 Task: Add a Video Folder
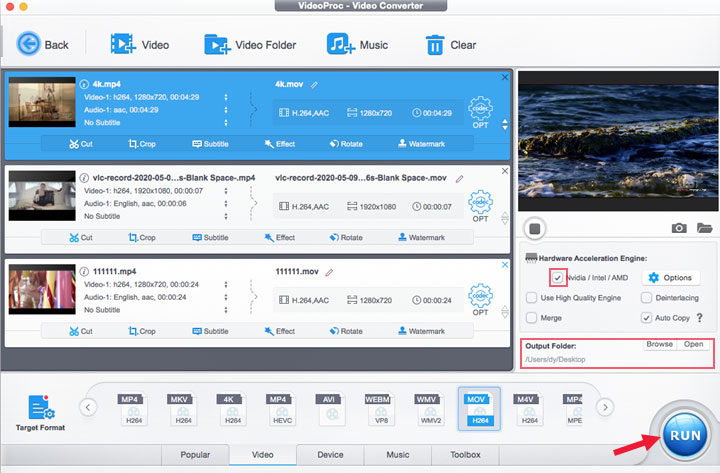(x=250, y=45)
